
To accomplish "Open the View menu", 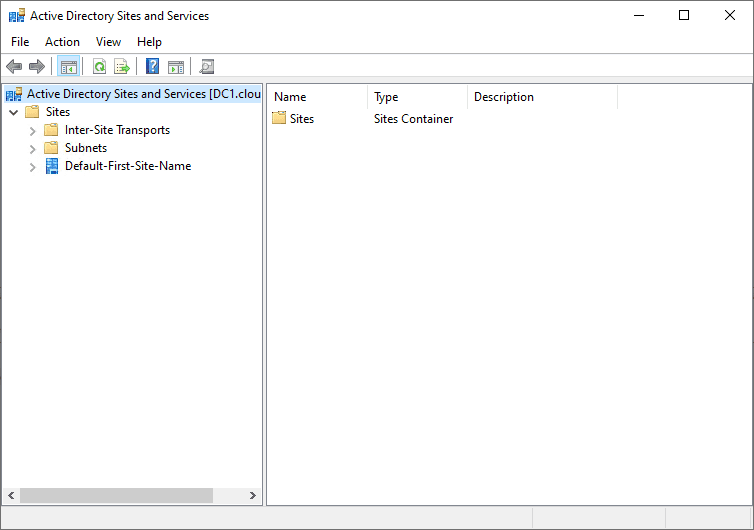I will click(108, 42).
